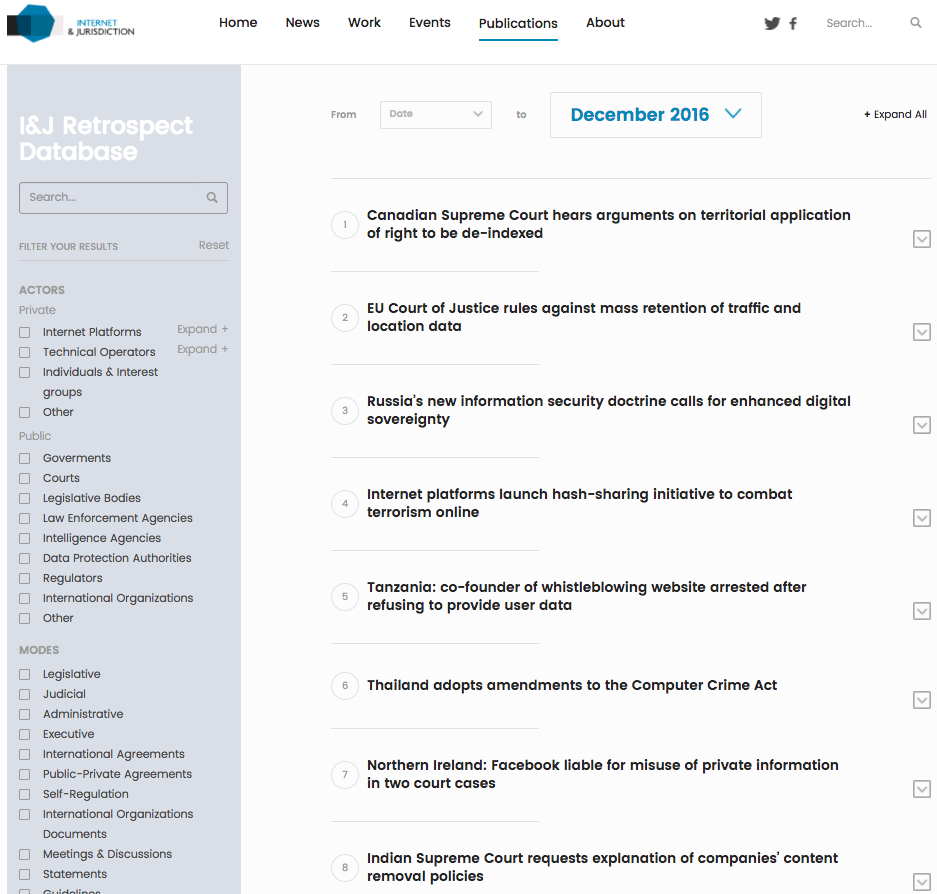Open the December 2016 date dropdown

point(656,115)
